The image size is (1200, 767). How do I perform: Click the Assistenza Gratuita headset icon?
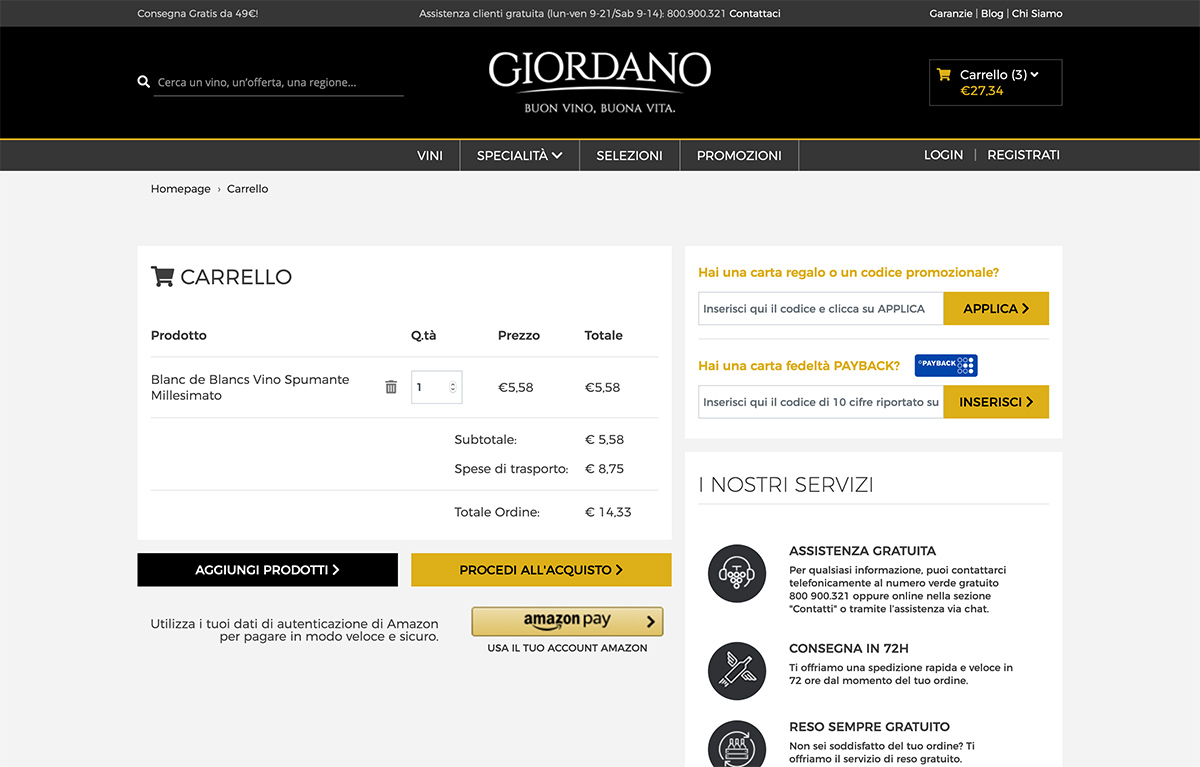coord(737,574)
